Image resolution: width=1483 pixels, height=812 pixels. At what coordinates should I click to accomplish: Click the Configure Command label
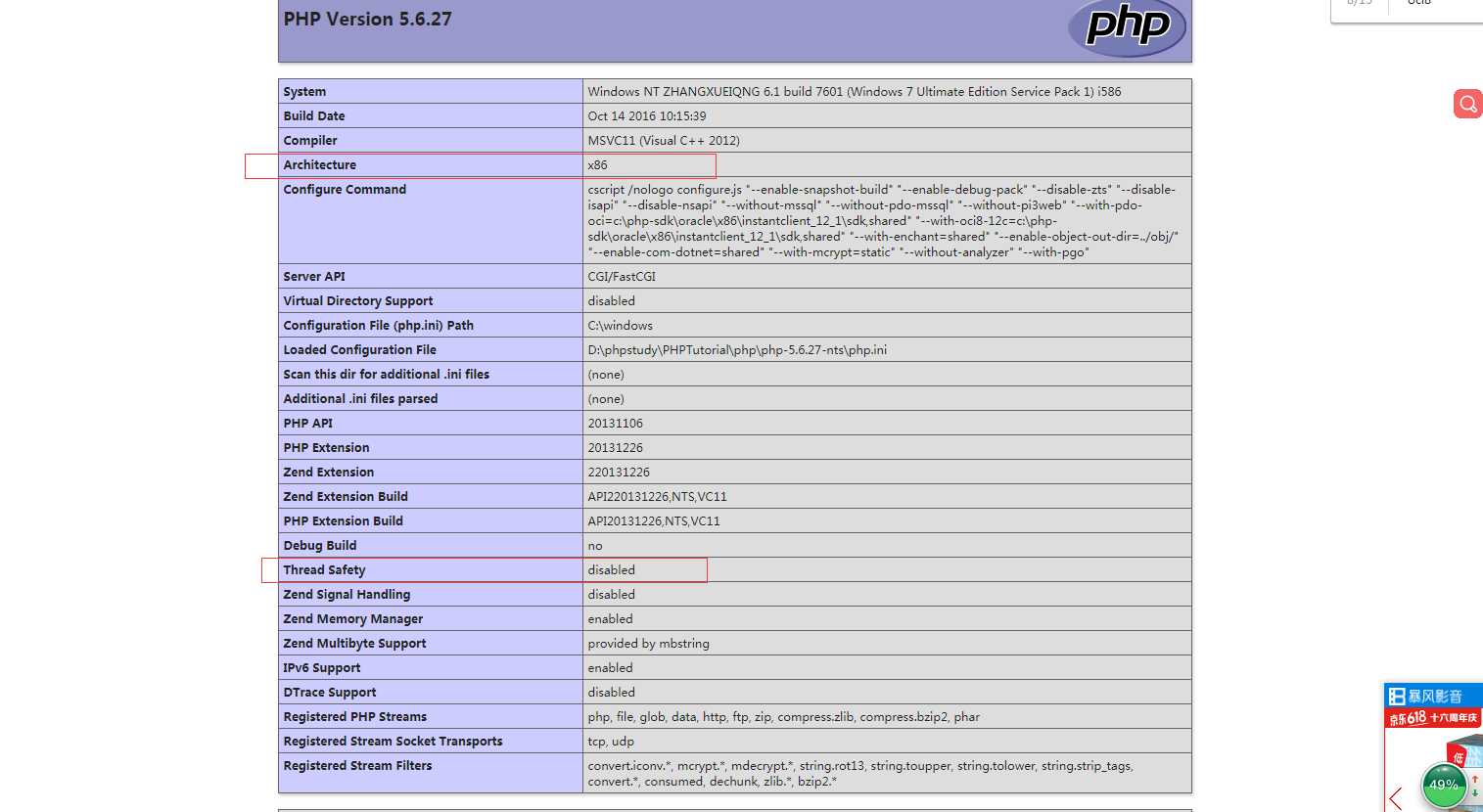[345, 190]
